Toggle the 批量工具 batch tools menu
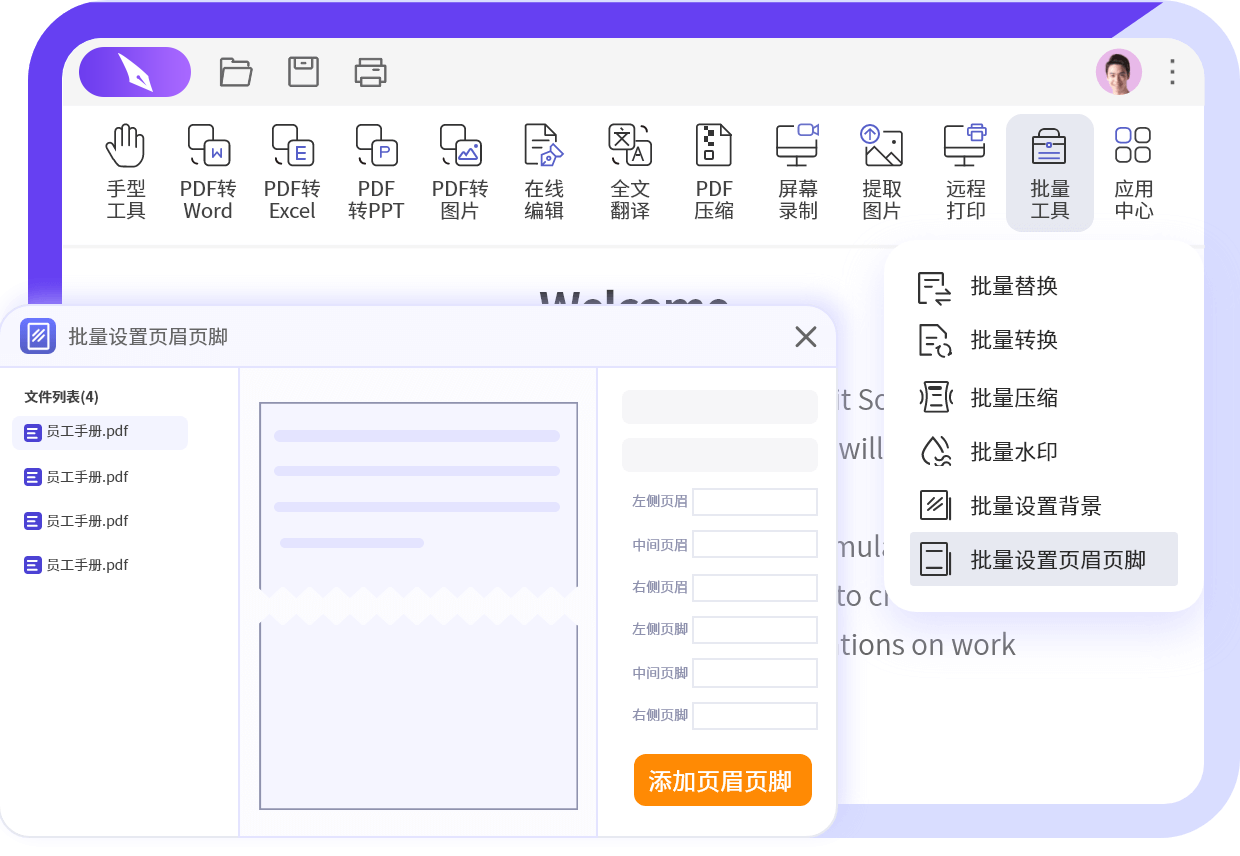 point(1050,172)
